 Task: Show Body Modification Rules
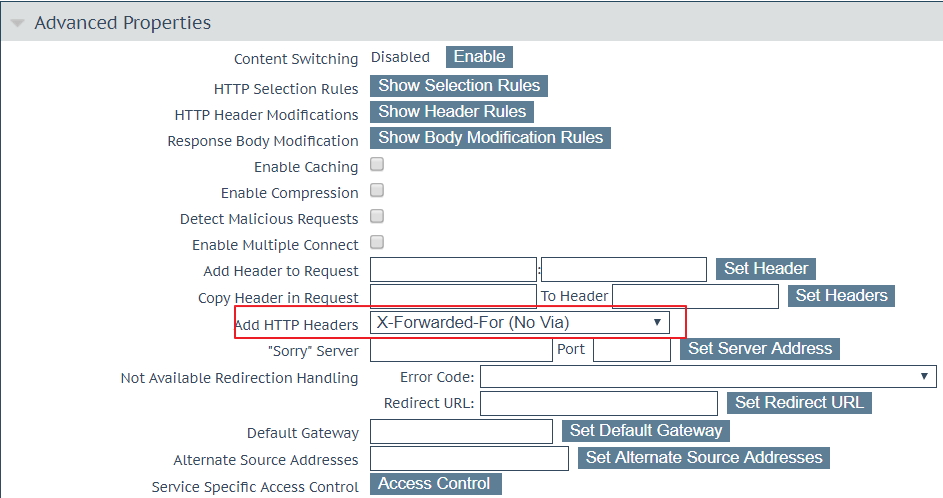490,138
